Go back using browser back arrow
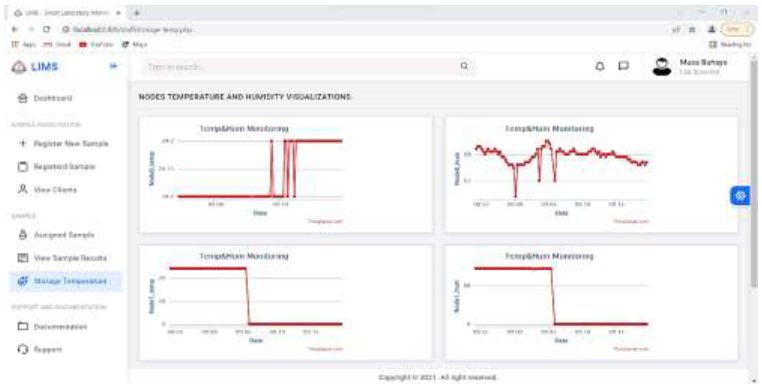Viewport: 762px width, 390px height. tap(15, 30)
